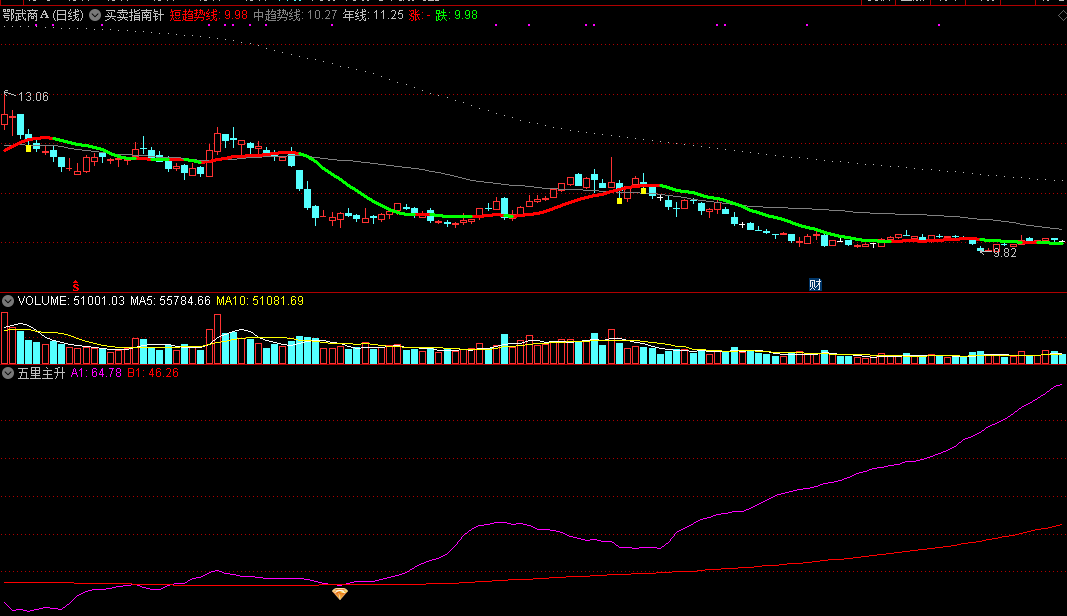The height and width of the screenshot is (616, 1067).
Task: Click the yellow MA10: 51081.69 readout
Action: pos(260,301)
